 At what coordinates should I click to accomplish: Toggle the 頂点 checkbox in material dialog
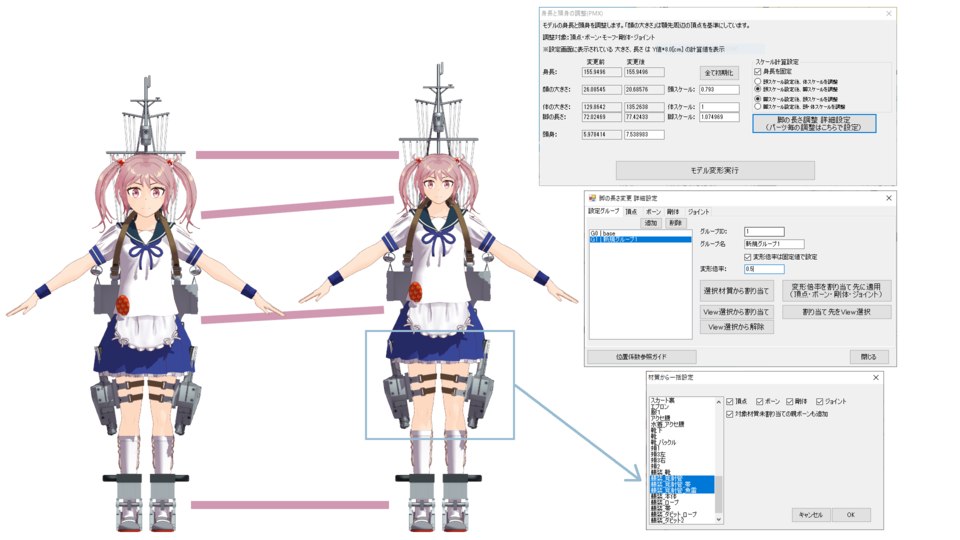click(x=730, y=402)
